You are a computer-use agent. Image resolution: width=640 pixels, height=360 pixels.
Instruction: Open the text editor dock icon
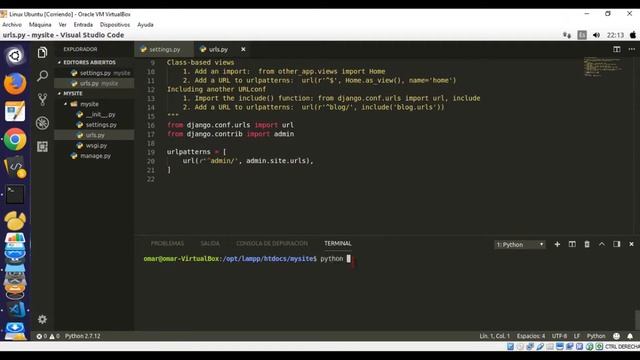tap(15, 111)
